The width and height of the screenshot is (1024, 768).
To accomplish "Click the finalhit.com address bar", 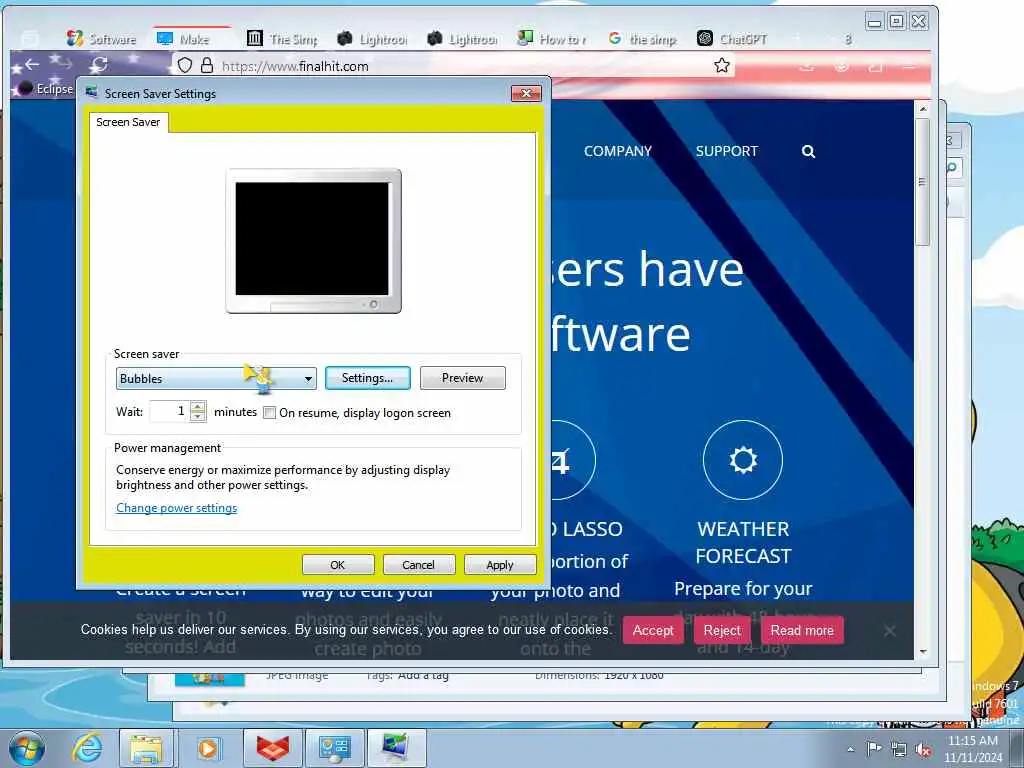I will pos(451,66).
